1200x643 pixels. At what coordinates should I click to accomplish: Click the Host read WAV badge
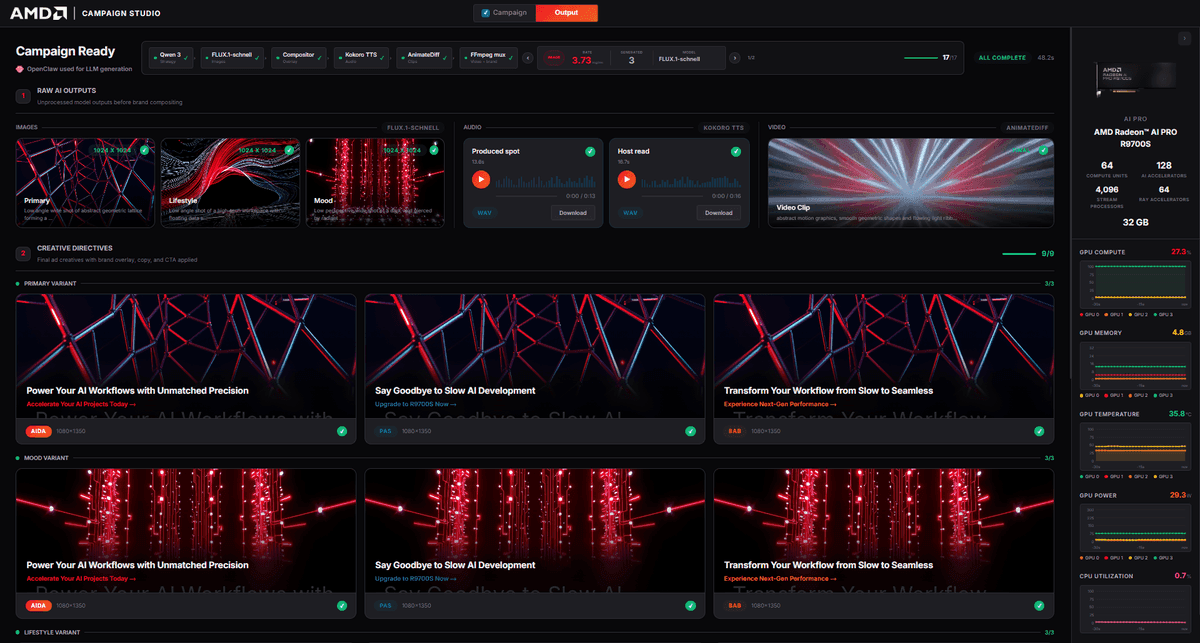click(x=630, y=212)
